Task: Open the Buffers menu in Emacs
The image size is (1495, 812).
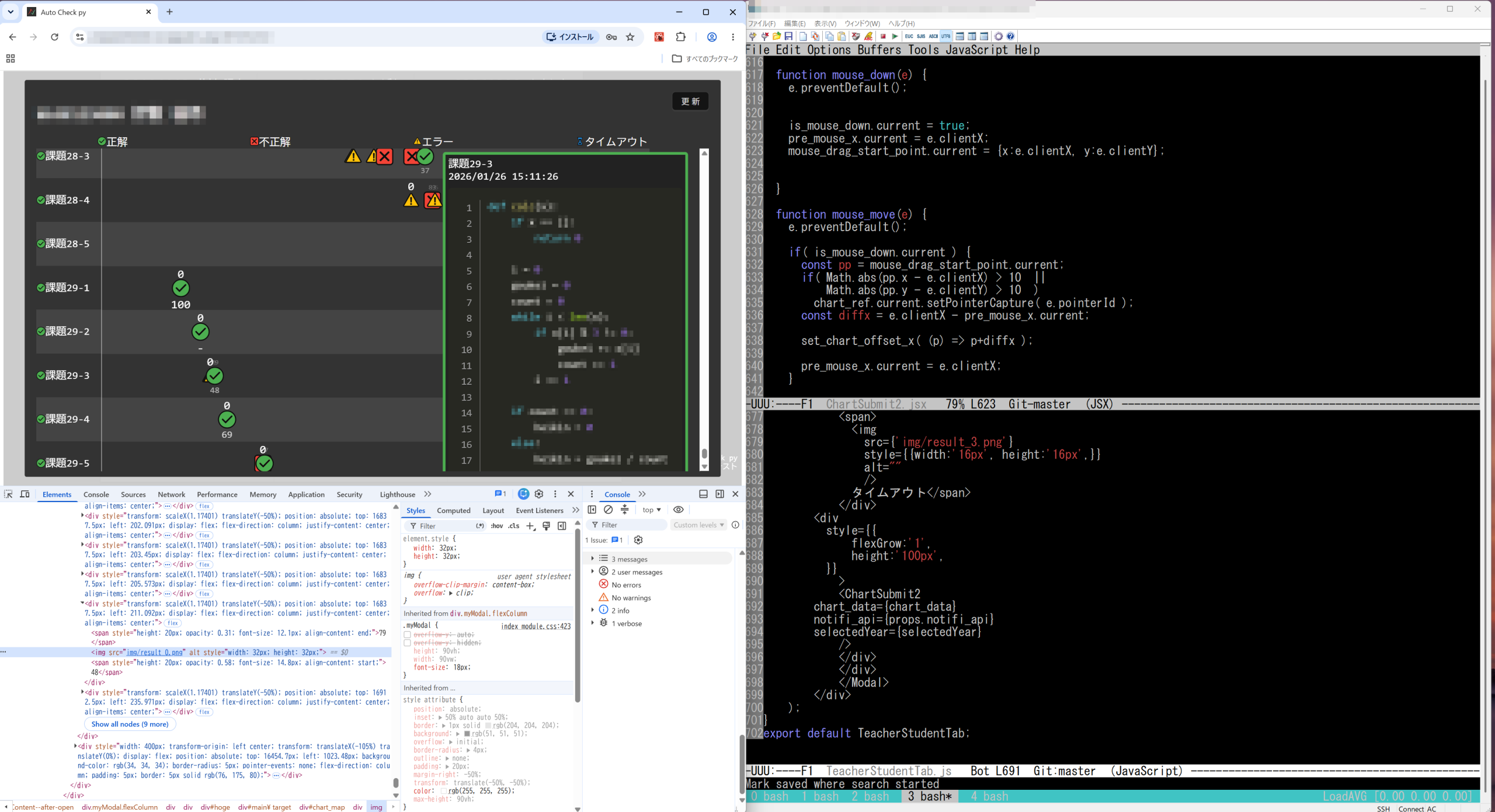Action: coord(879,50)
